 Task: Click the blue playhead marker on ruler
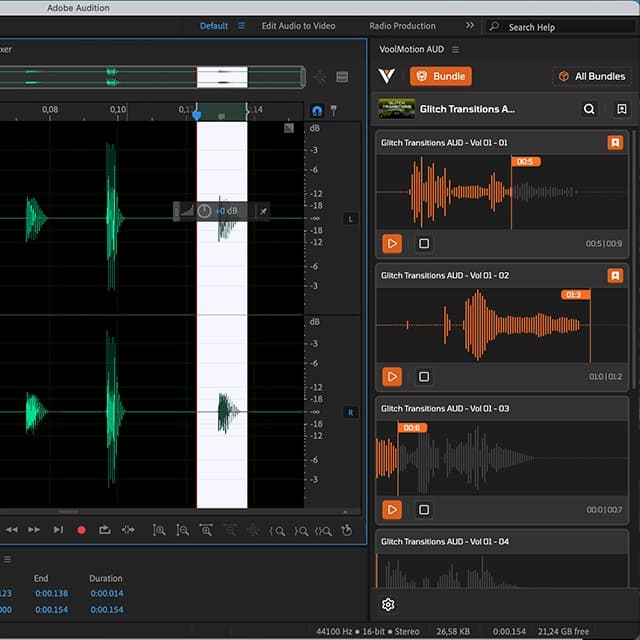point(196,115)
